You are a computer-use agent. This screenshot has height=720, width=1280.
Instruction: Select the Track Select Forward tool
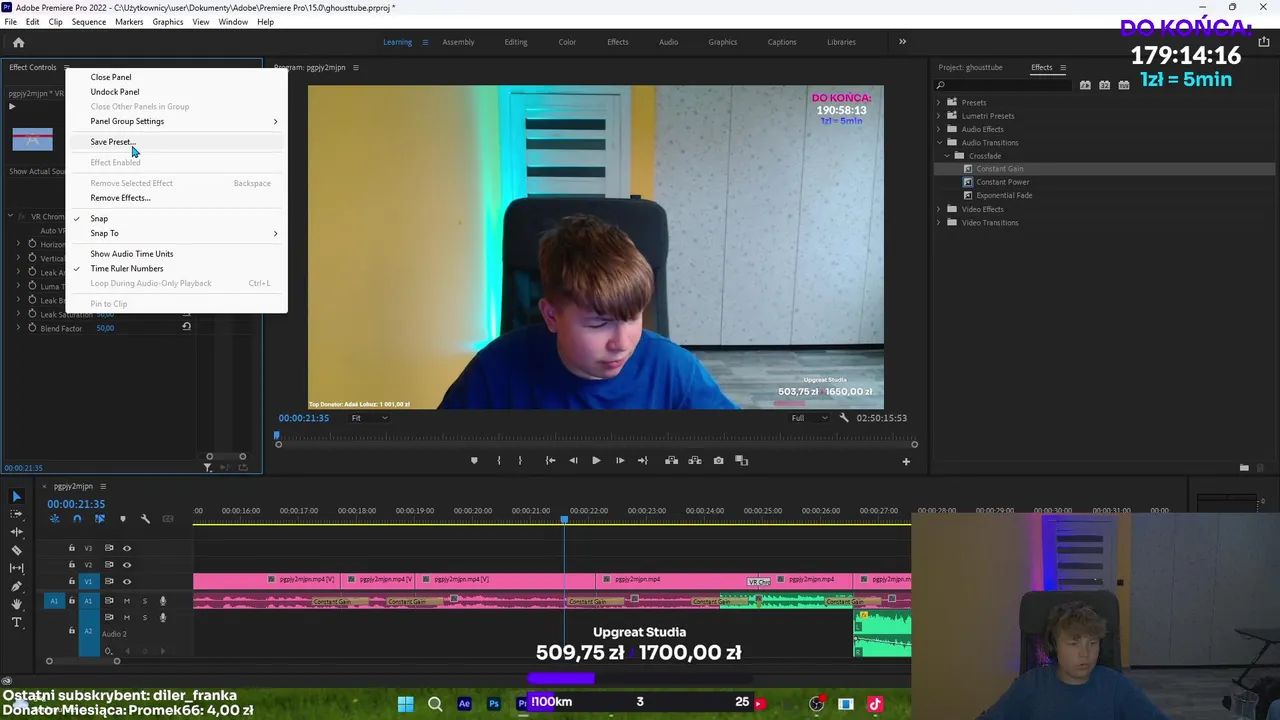click(16, 514)
